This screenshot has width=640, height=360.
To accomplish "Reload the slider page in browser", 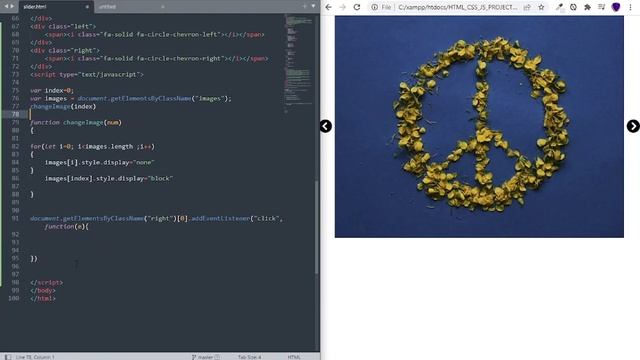I will 357,7.
